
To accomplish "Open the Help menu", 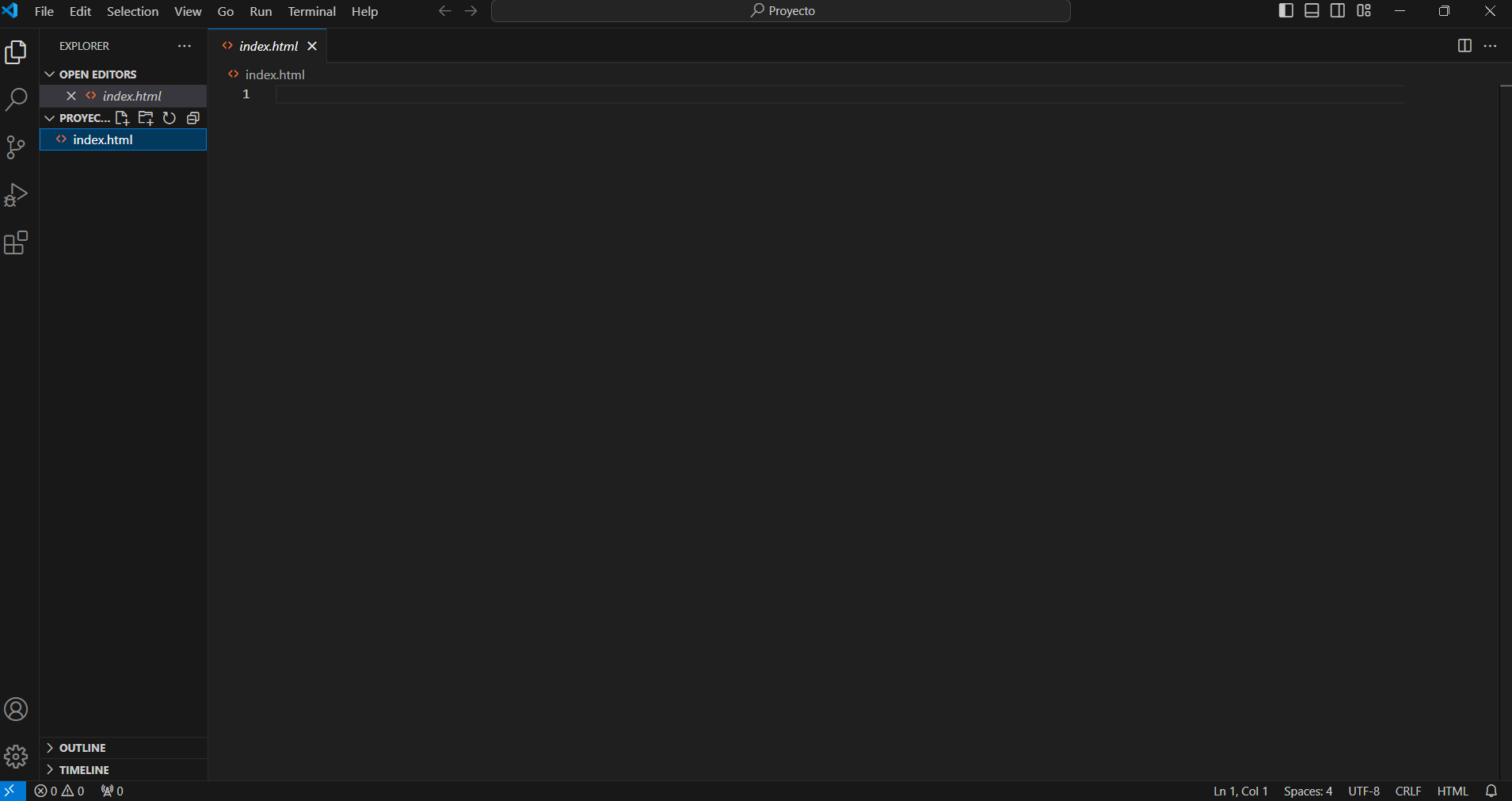I will pos(364,11).
